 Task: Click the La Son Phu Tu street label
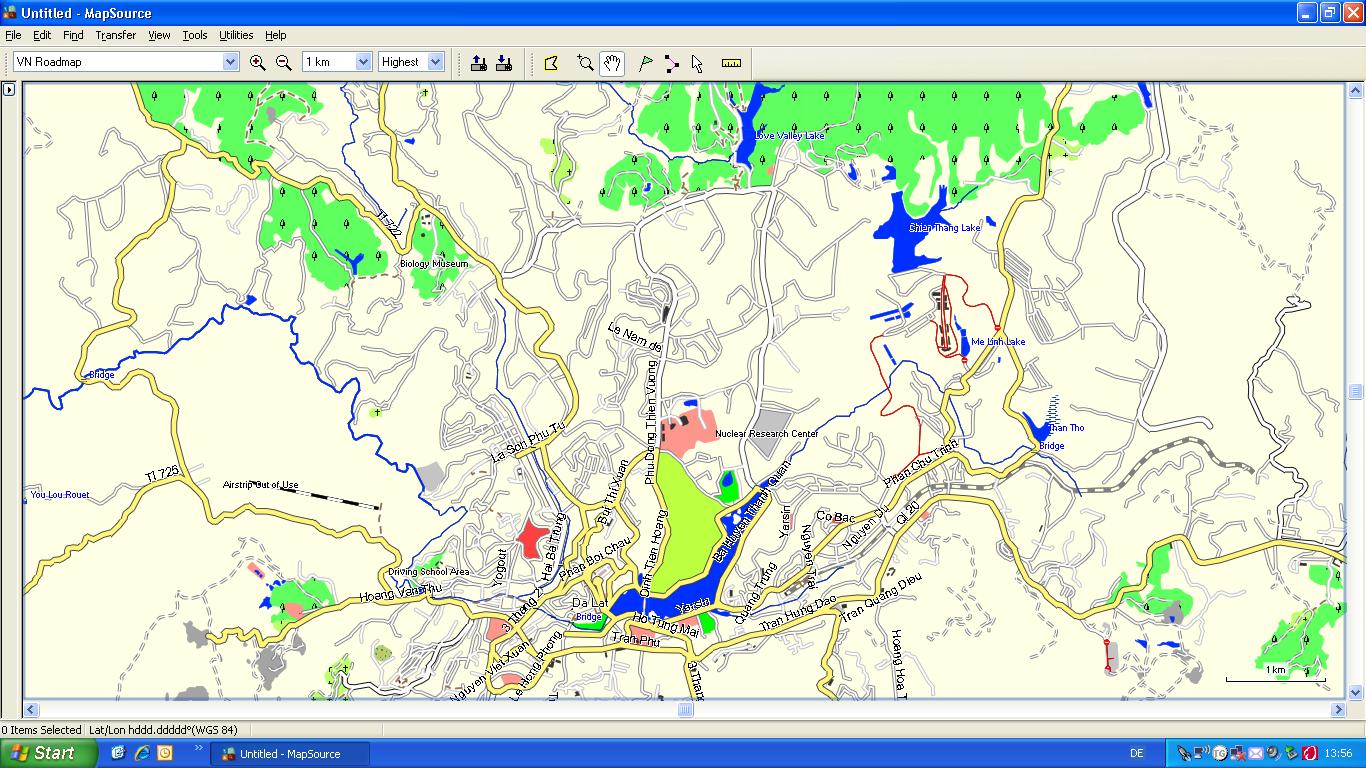(x=529, y=441)
